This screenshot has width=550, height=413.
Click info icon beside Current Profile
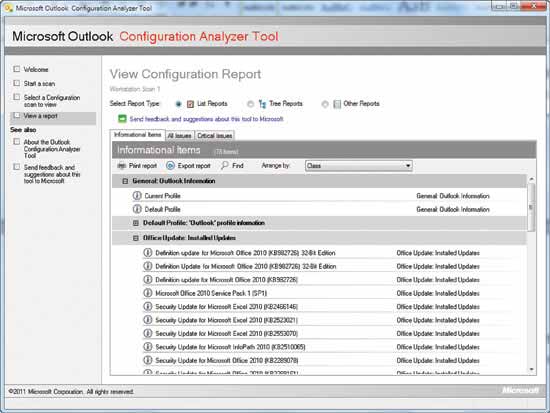point(137,195)
